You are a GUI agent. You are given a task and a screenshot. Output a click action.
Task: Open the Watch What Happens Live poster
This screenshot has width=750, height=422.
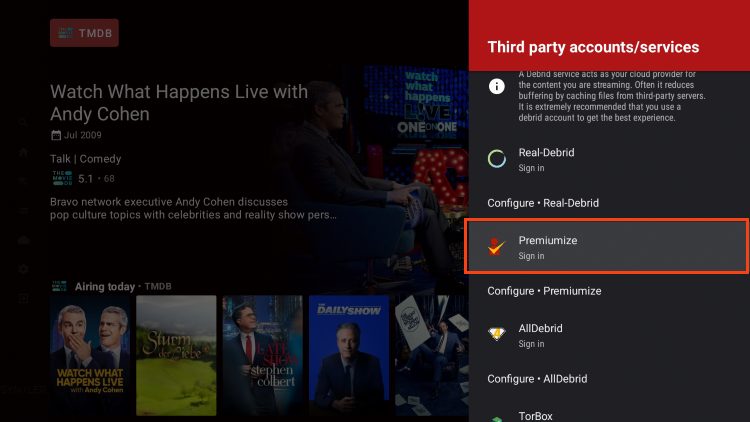(89, 341)
